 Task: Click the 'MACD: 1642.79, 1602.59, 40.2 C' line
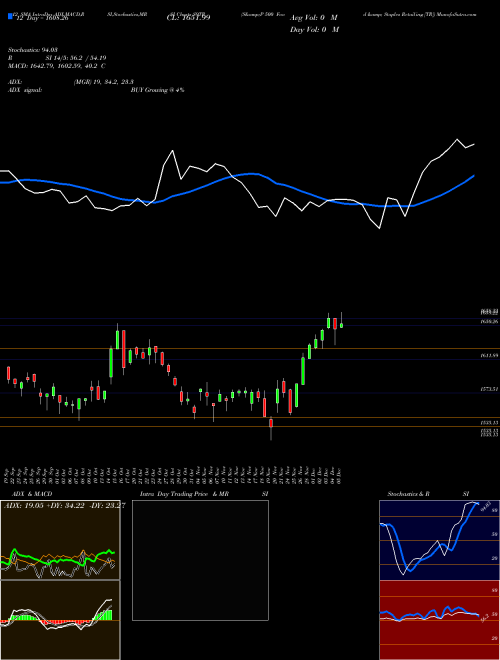pos(57,66)
